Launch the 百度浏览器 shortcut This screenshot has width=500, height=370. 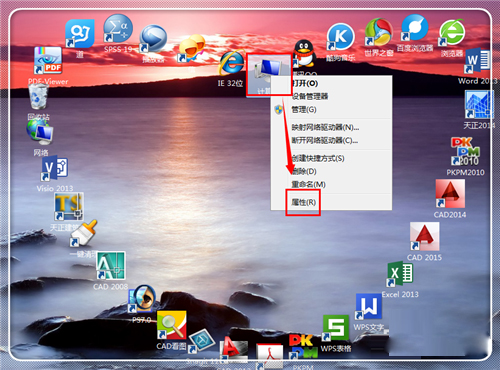click(415, 28)
